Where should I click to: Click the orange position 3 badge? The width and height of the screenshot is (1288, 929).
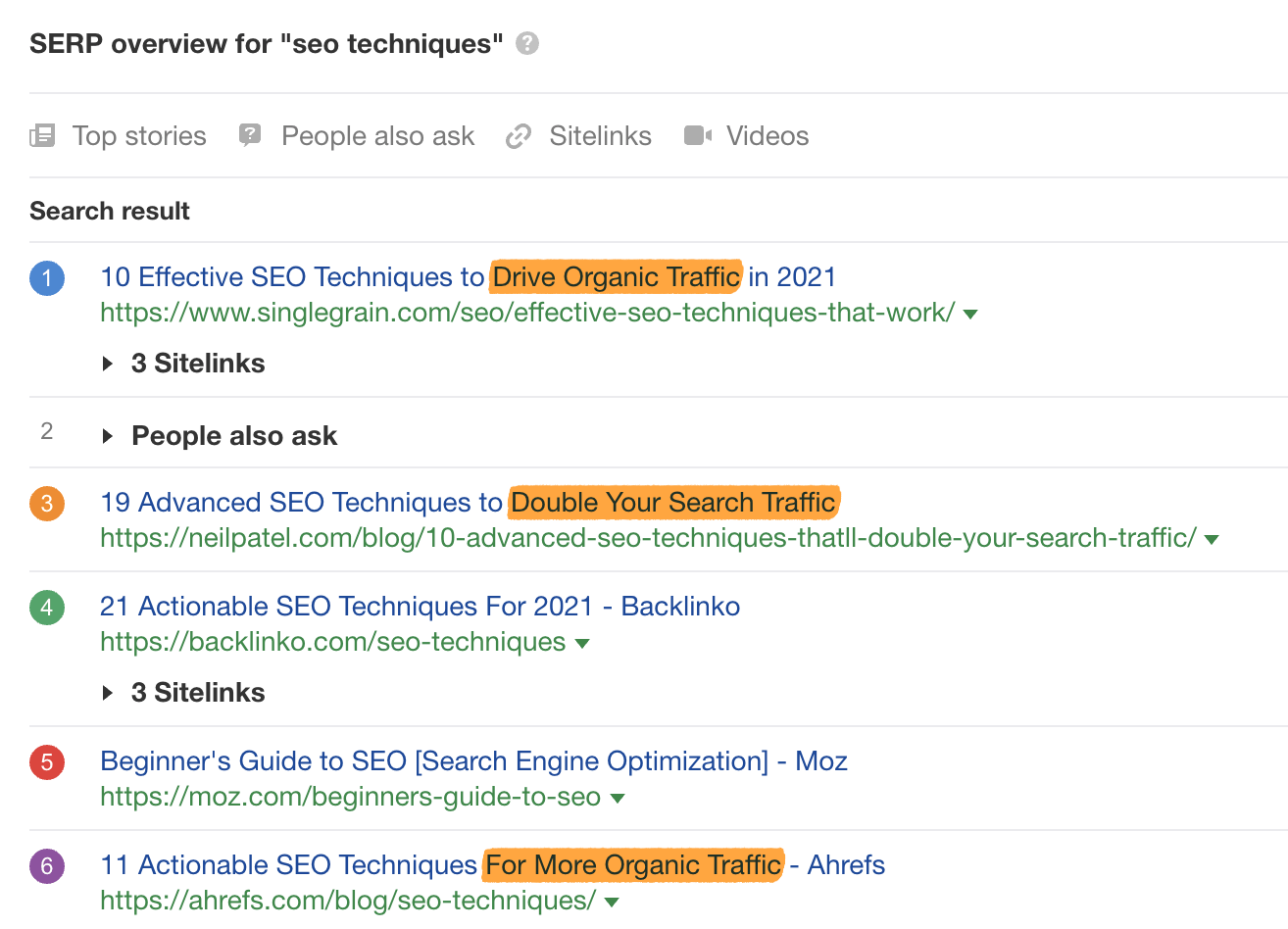pyautogui.click(x=46, y=502)
